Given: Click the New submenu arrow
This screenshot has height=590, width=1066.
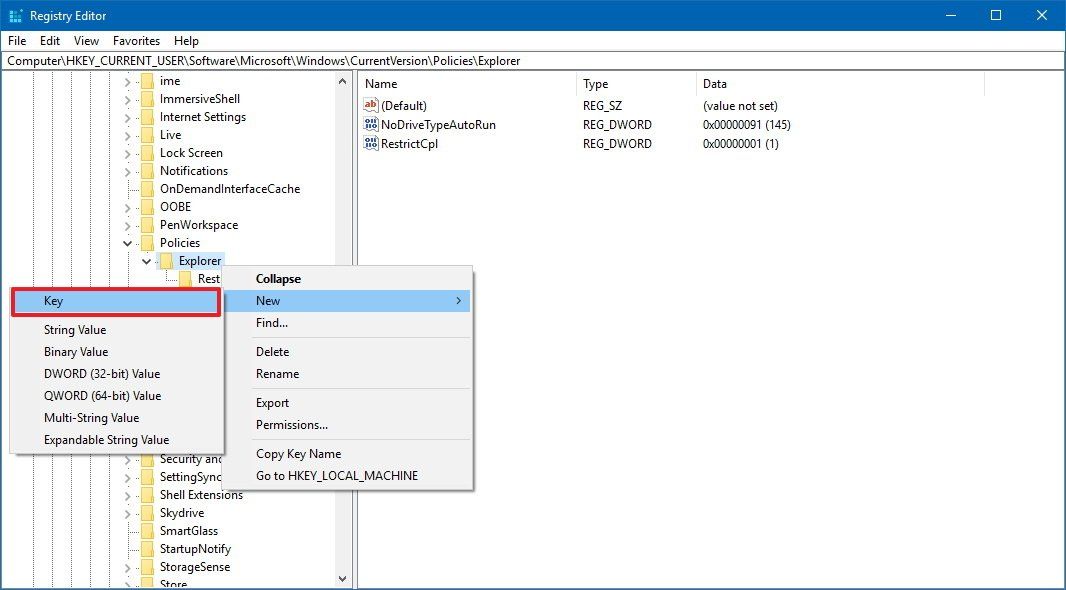Looking at the screenshot, I should pos(458,301).
